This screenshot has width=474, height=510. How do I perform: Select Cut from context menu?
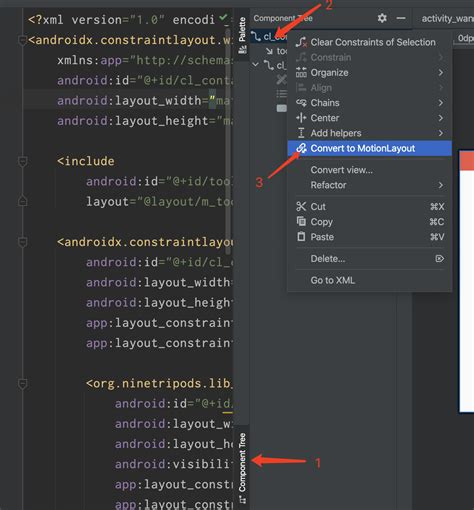[369, 207]
